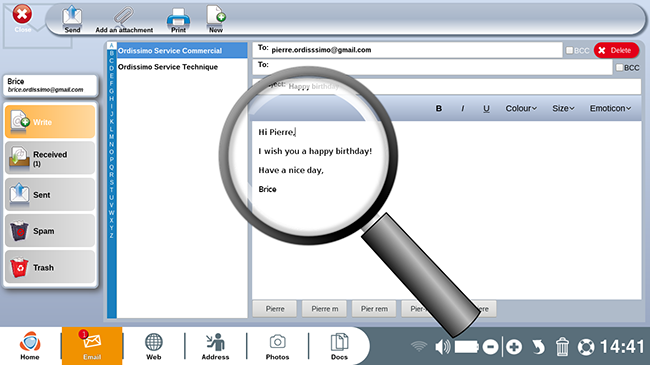The image size is (650, 365).
Task: Choose the suggestion "Pier rem"
Action: [x=374, y=309]
